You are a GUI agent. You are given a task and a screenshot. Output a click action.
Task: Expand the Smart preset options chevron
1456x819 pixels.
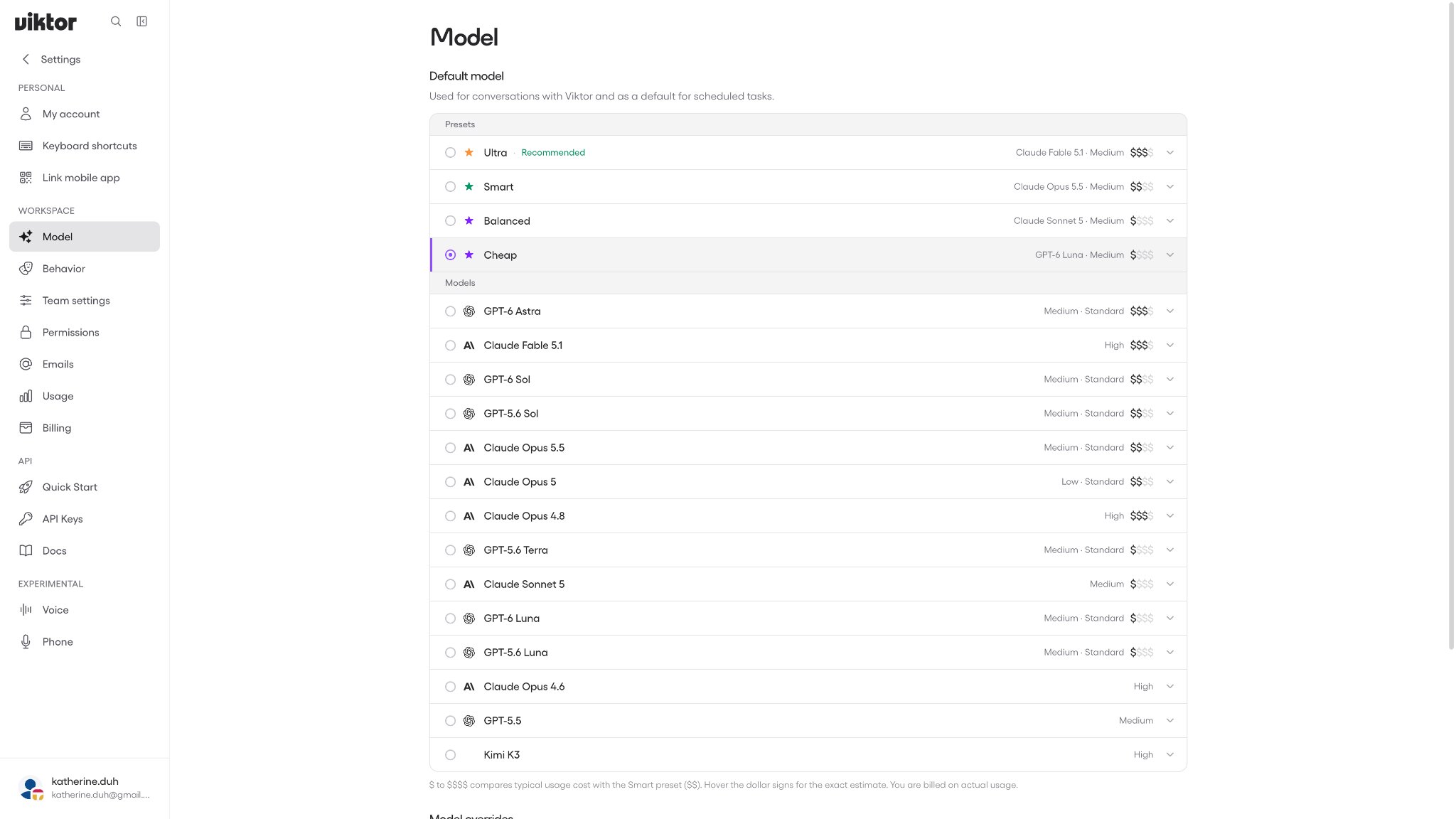(x=1170, y=186)
